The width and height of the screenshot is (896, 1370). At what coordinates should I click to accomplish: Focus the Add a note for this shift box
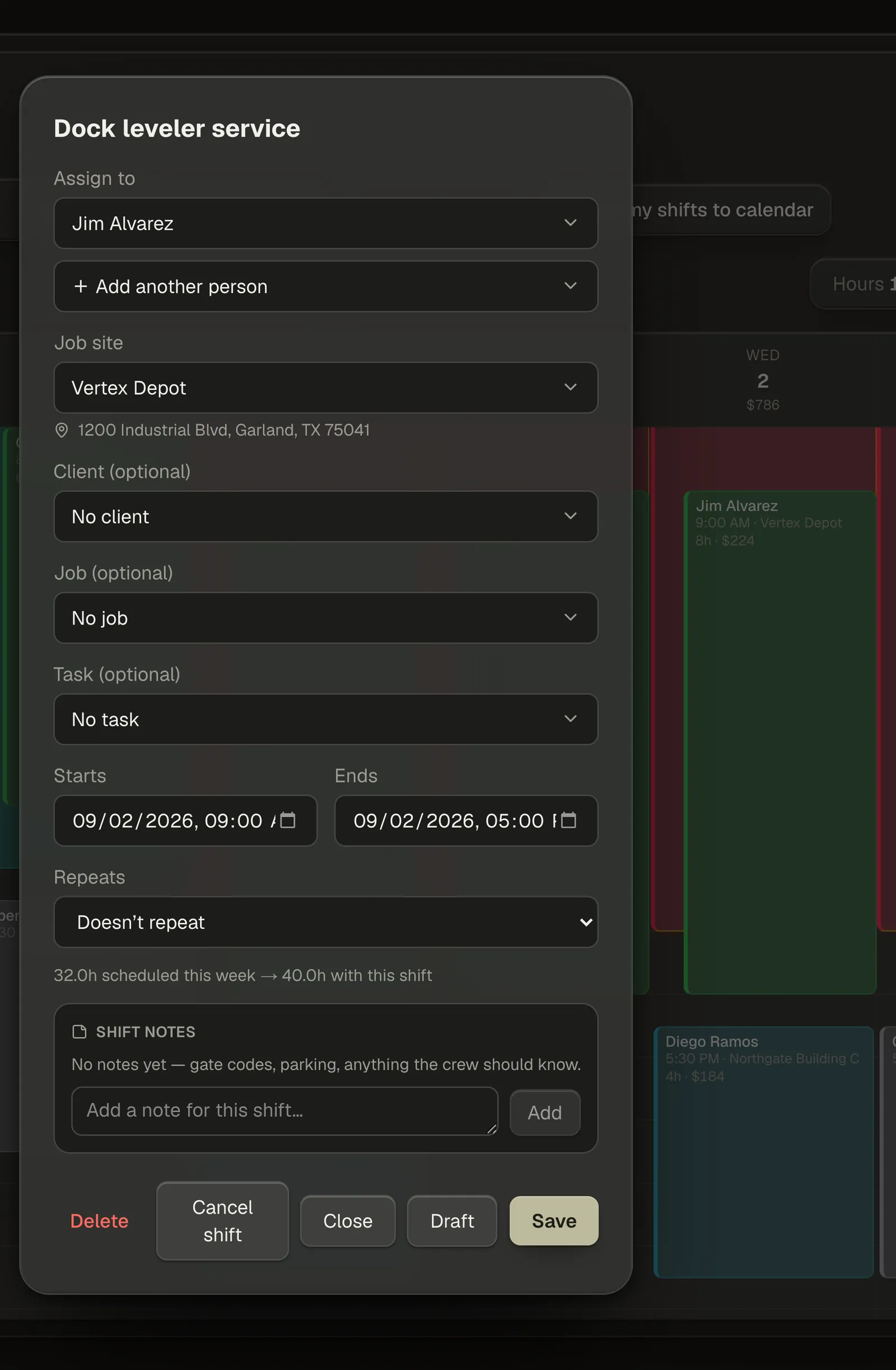tap(284, 1110)
